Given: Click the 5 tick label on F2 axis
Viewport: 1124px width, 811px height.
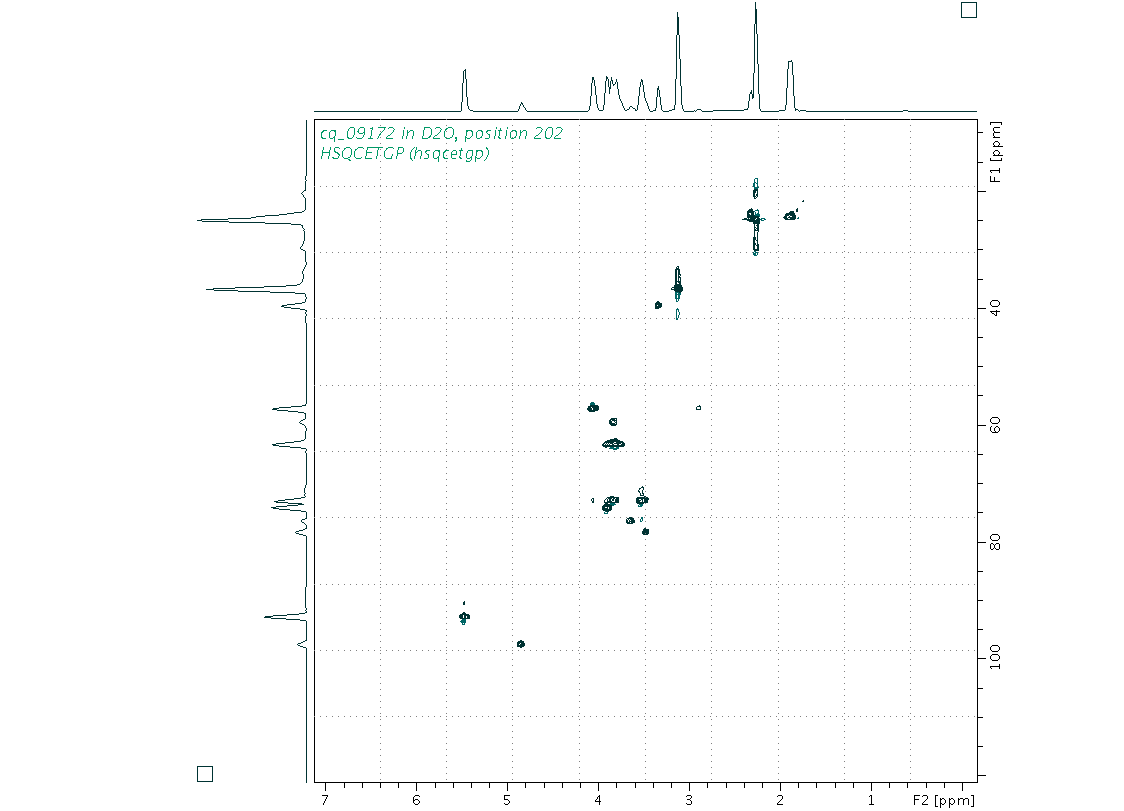Looking at the screenshot, I should [x=507, y=800].
